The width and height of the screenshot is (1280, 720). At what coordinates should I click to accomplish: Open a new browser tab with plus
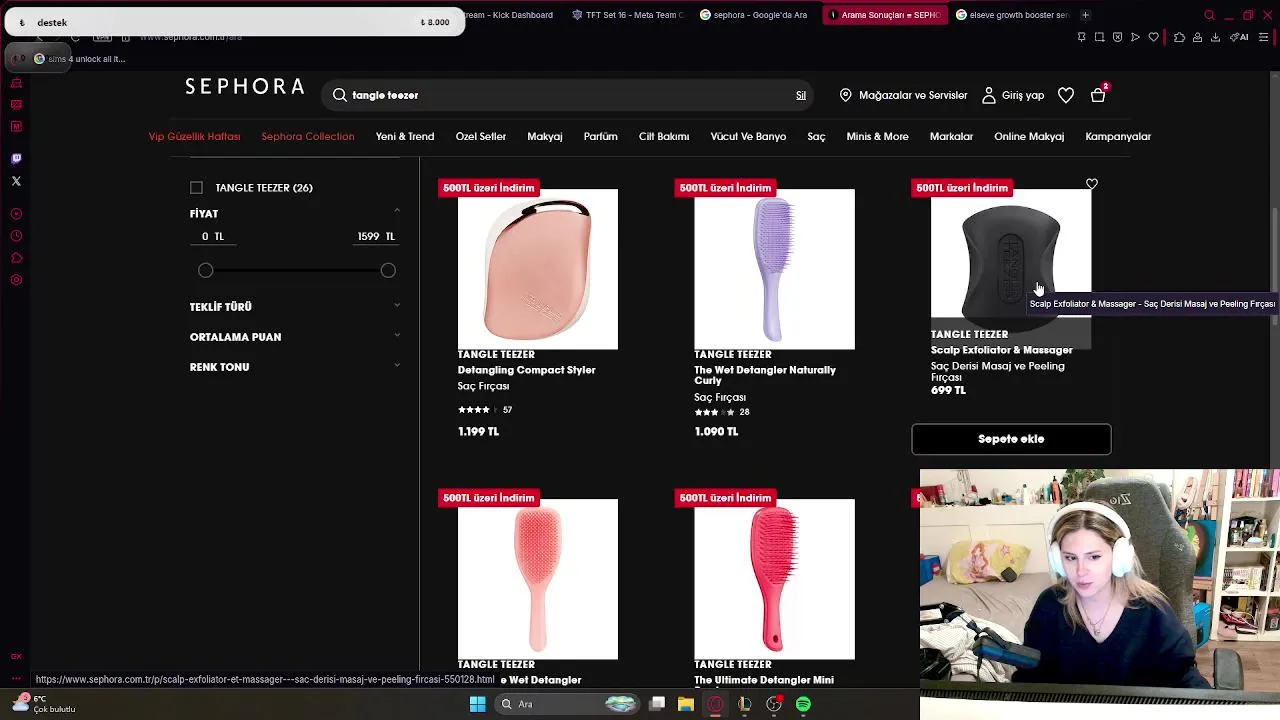click(1086, 15)
